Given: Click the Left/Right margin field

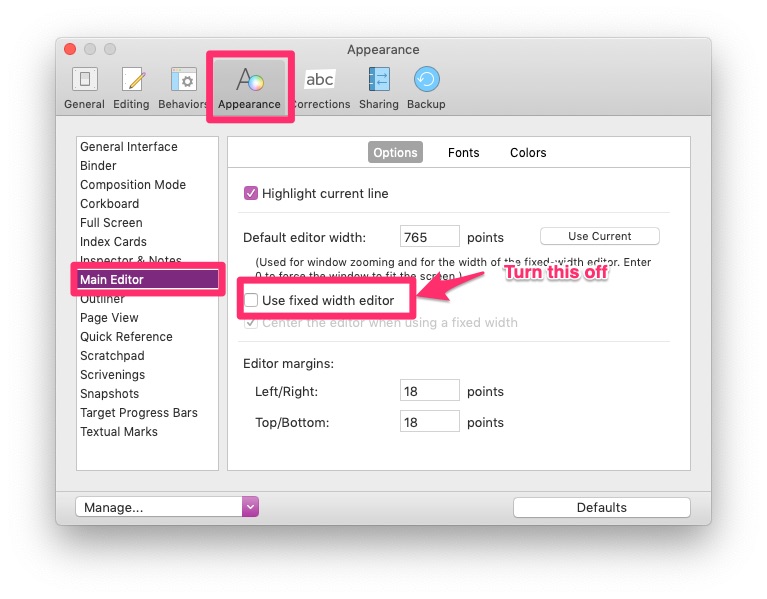Looking at the screenshot, I should (429, 391).
